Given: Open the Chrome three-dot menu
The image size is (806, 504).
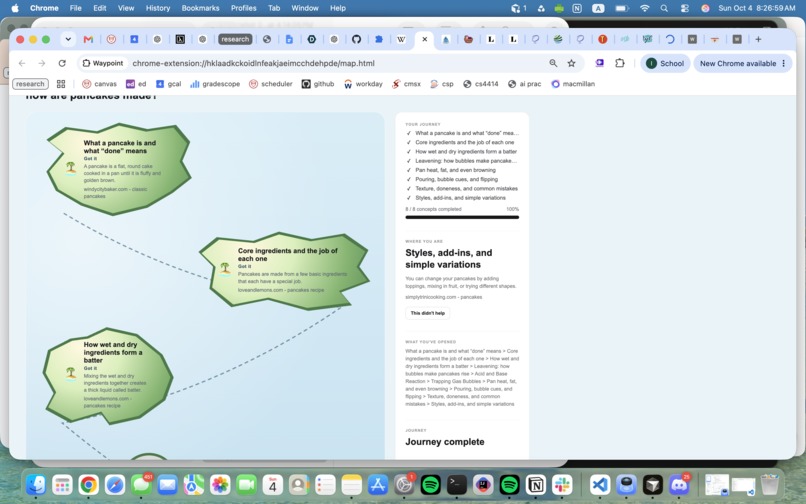Looking at the screenshot, I should (x=784, y=63).
